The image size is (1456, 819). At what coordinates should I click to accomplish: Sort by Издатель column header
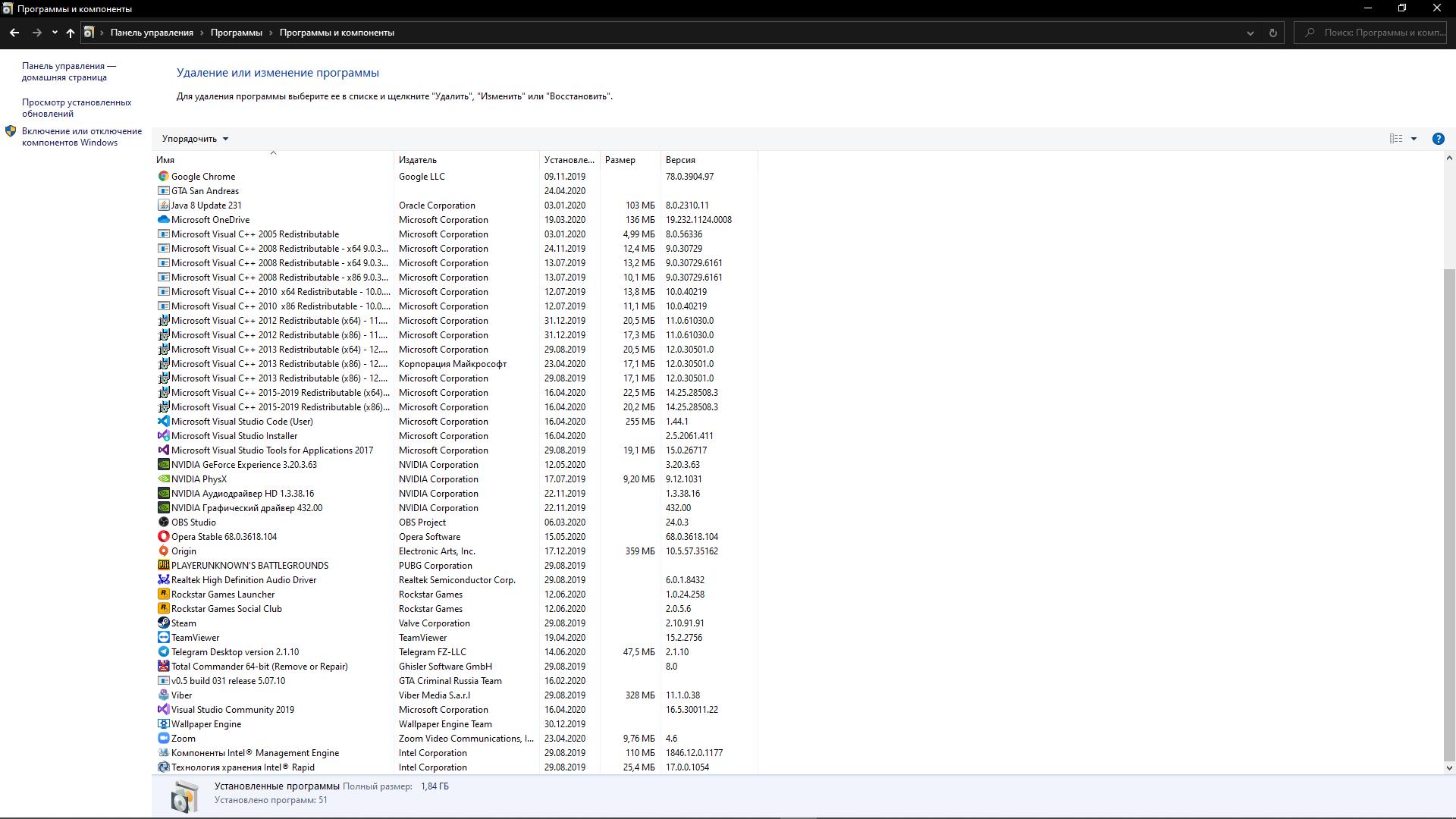click(x=466, y=160)
